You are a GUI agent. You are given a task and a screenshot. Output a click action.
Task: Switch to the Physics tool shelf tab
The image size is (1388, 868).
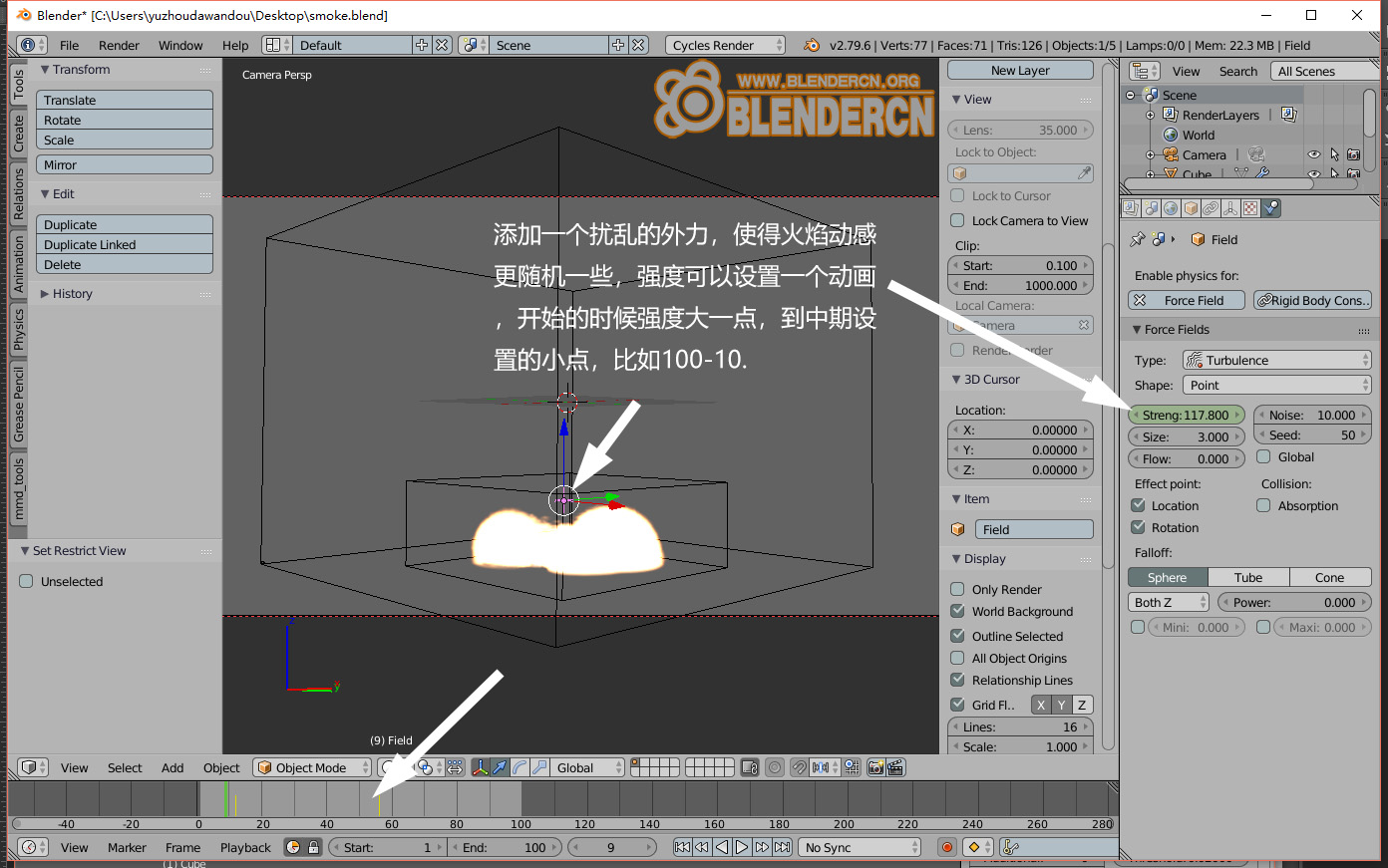tap(18, 329)
